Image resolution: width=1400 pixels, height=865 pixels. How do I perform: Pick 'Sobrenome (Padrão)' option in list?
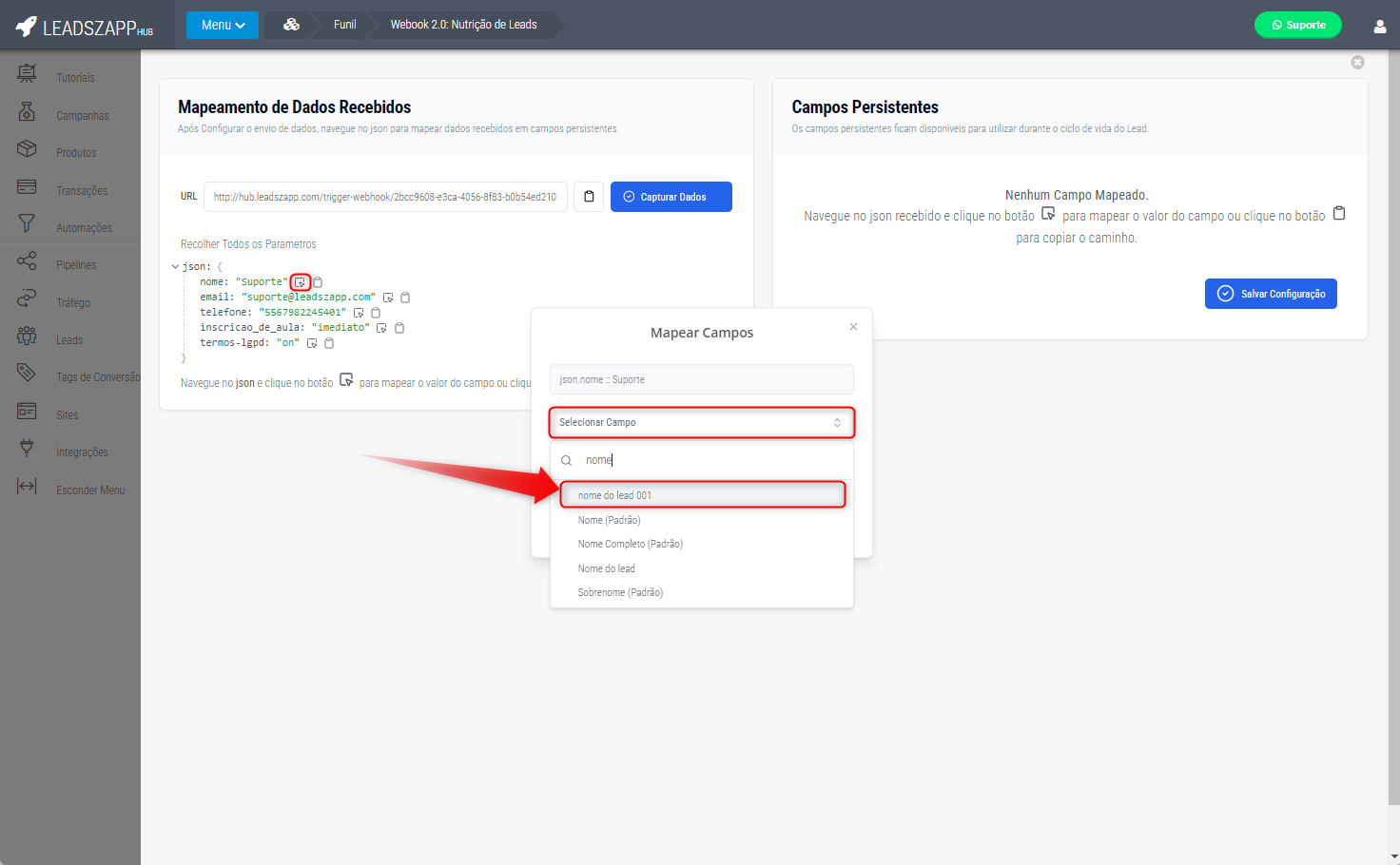click(620, 592)
